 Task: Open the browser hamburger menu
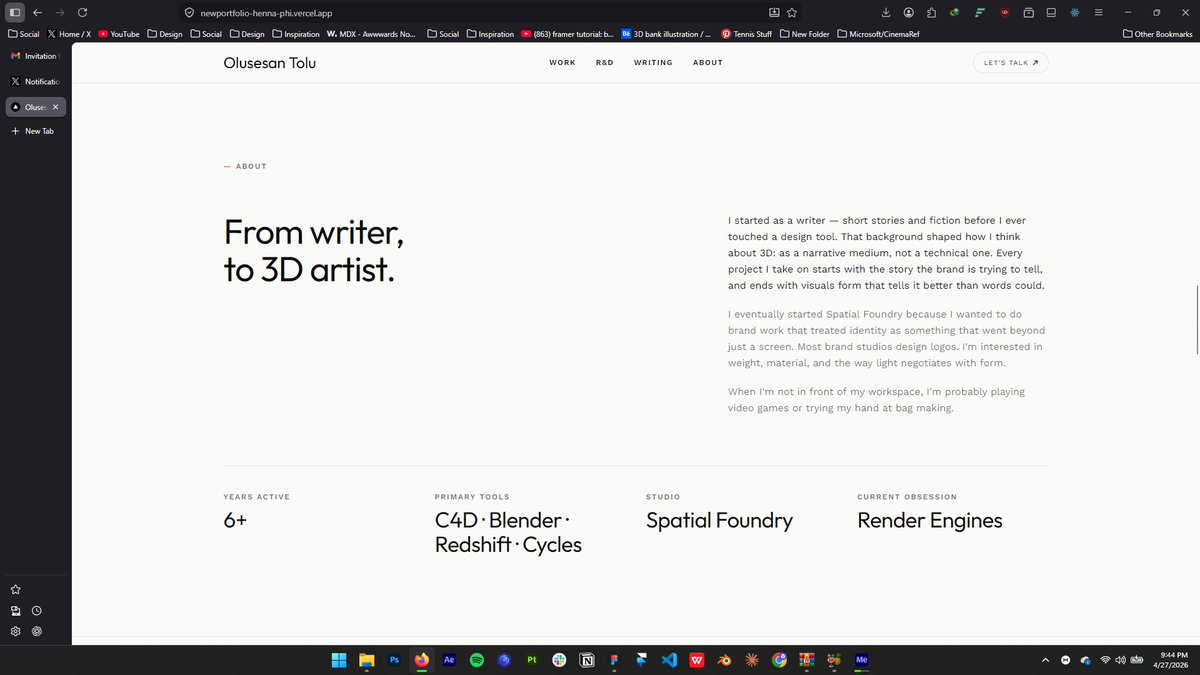pos(1099,13)
